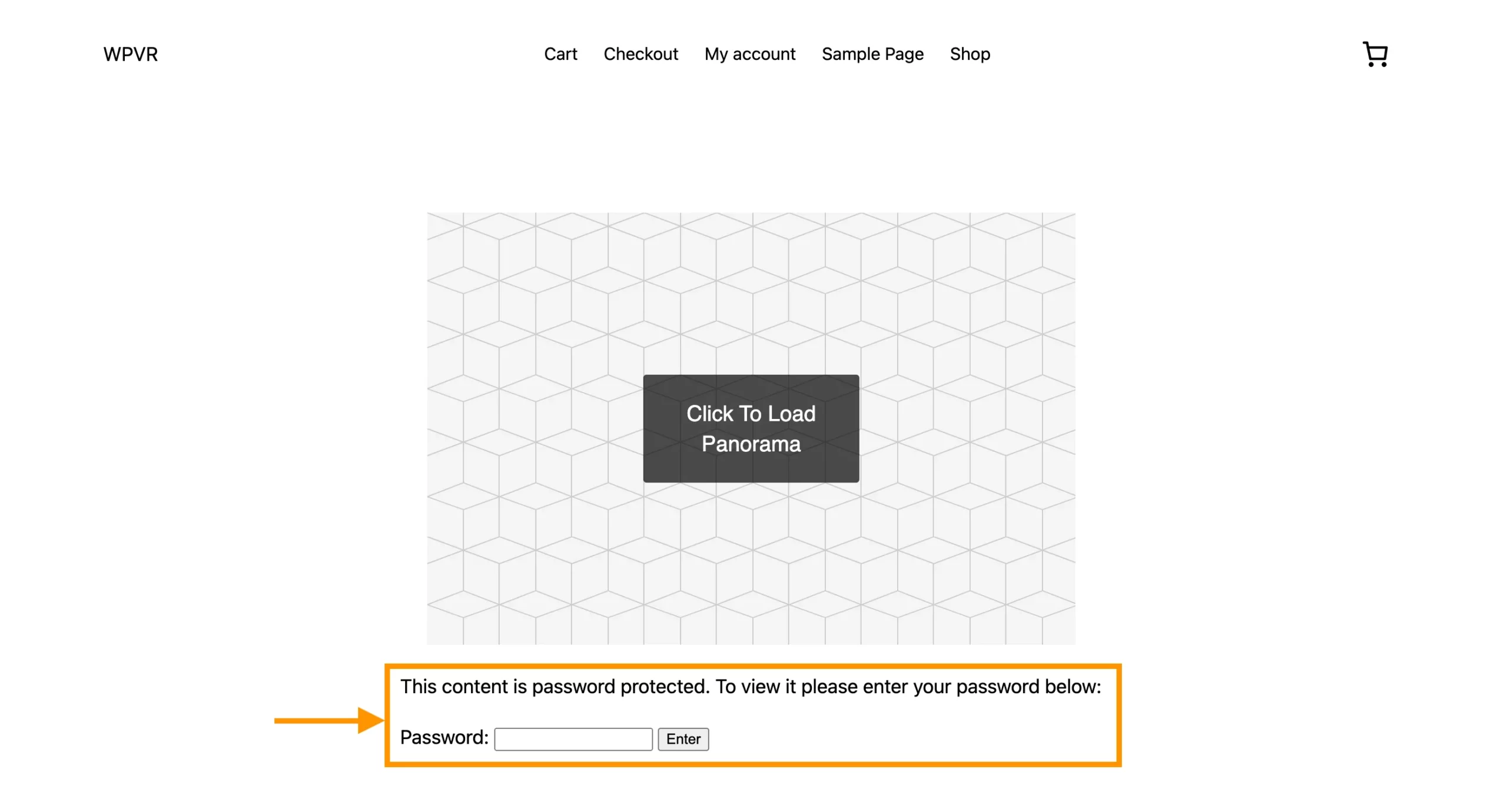
Task: Click the Checkout navigation tab
Action: (x=641, y=54)
